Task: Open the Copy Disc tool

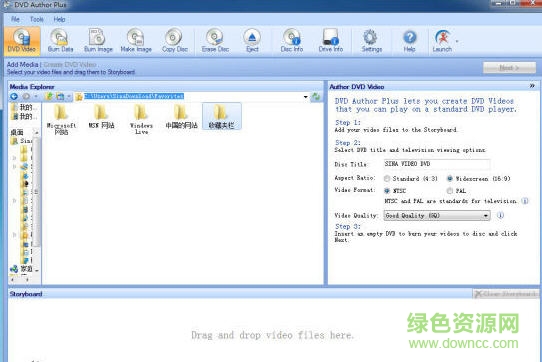Action: click(175, 41)
